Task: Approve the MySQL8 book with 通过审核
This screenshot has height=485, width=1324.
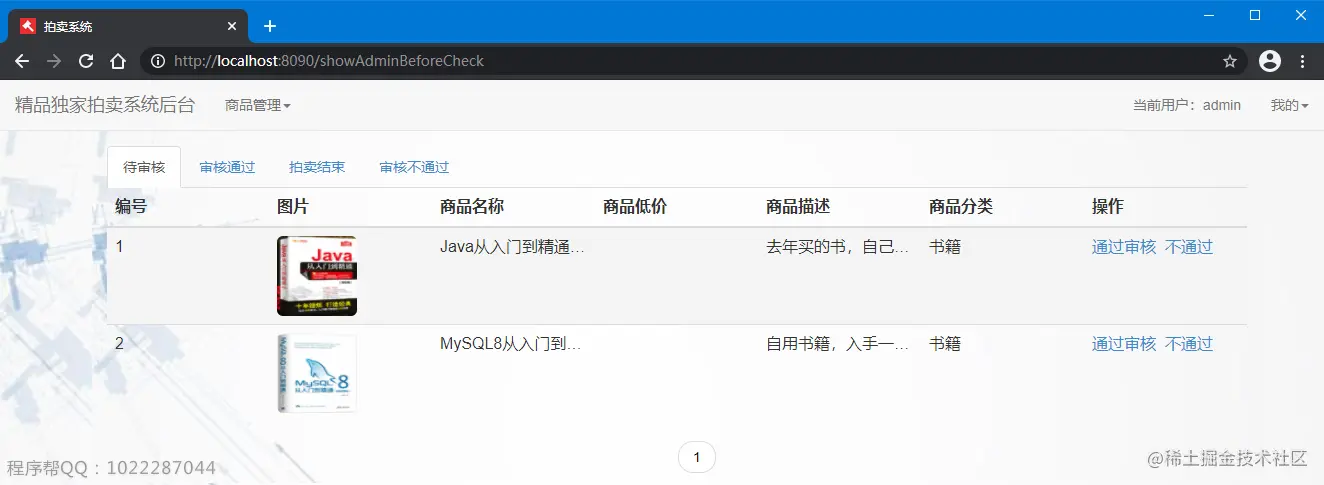Action: (1124, 344)
